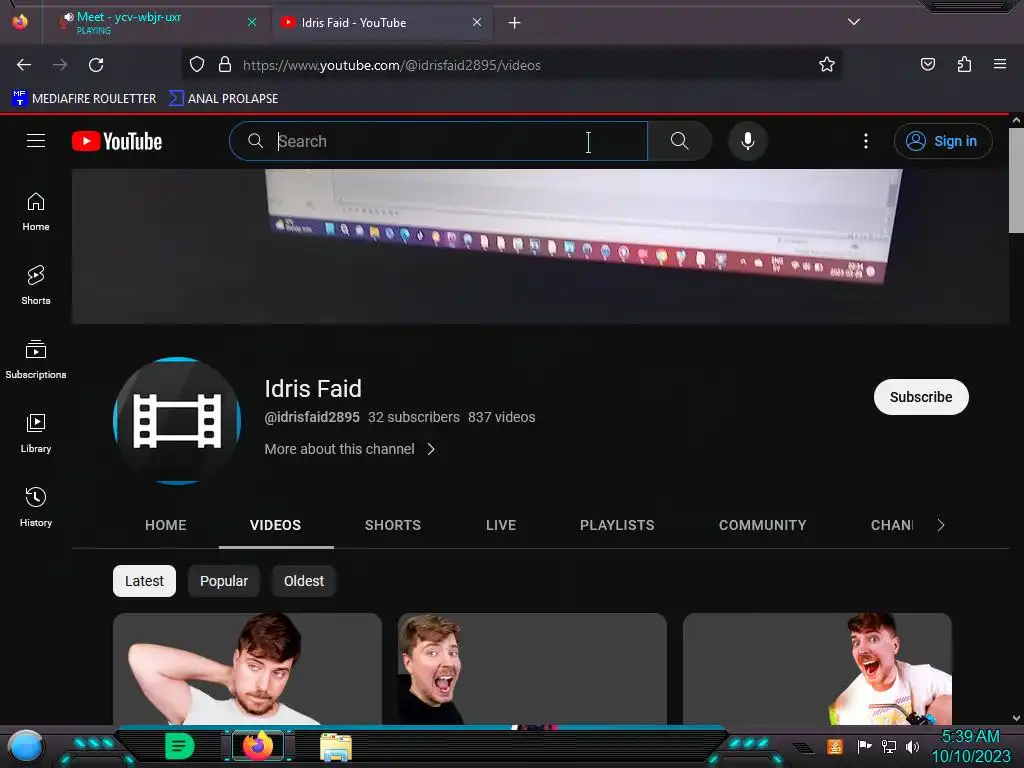1024x768 pixels.
Task: View site security padlock info
Action: [225, 65]
